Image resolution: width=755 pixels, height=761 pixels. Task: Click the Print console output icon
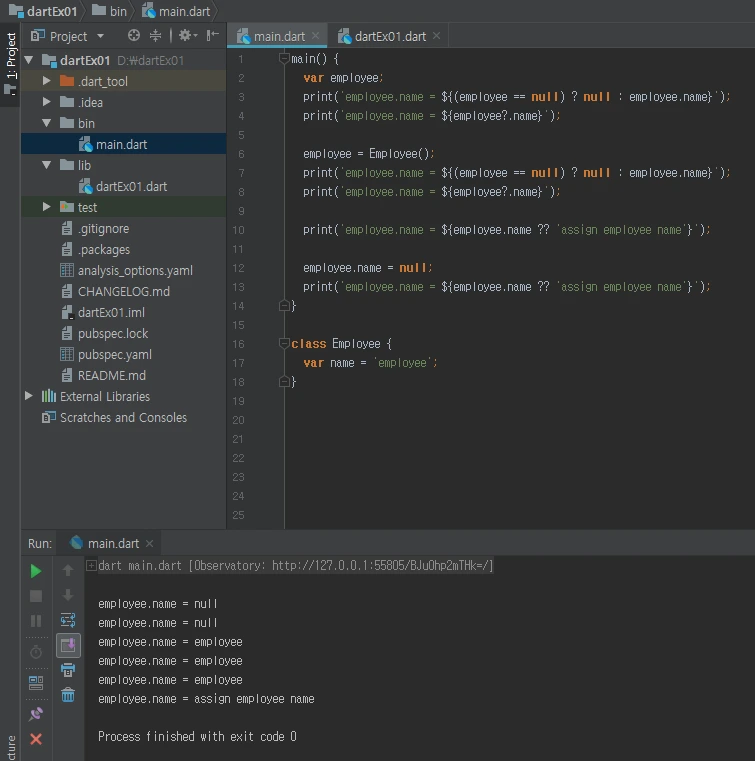[x=68, y=670]
